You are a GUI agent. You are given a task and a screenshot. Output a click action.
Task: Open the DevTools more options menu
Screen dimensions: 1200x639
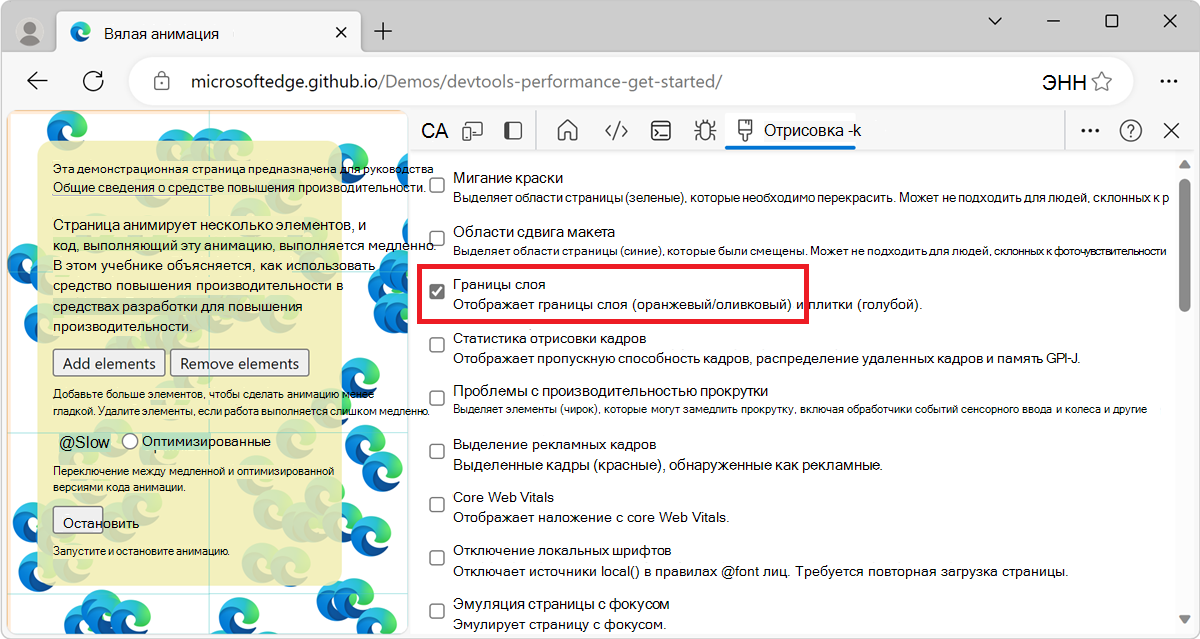pyautogui.click(x=1090, y=130)
